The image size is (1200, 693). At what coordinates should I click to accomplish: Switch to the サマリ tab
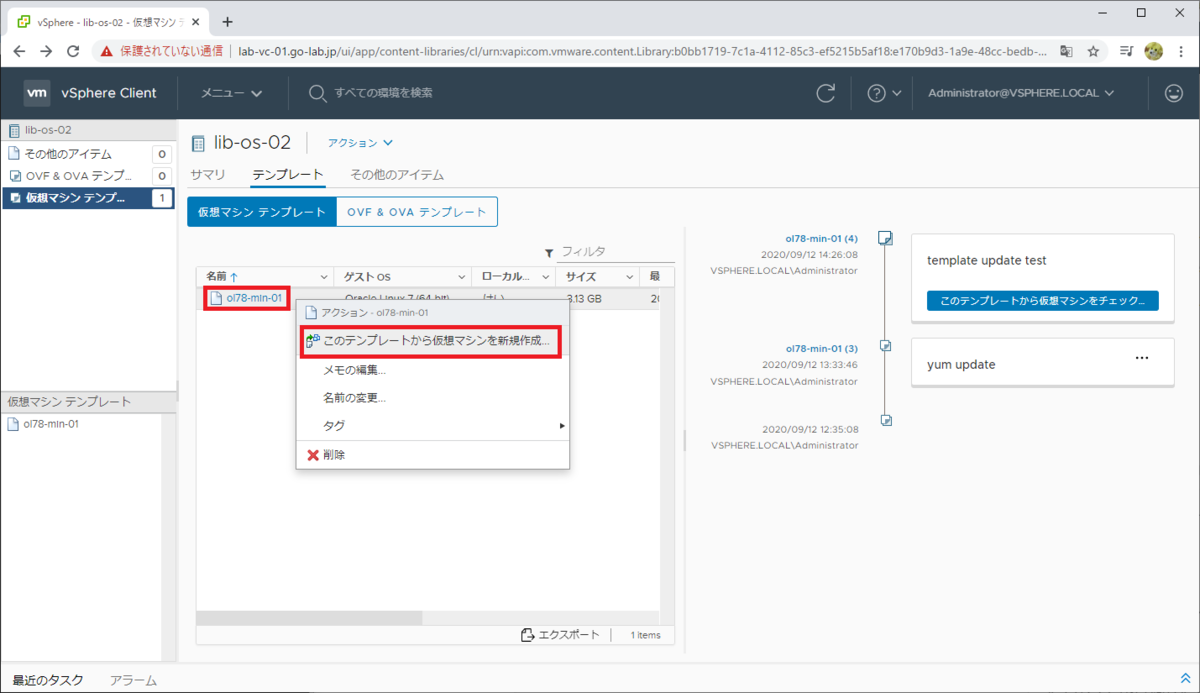(208, 174)
